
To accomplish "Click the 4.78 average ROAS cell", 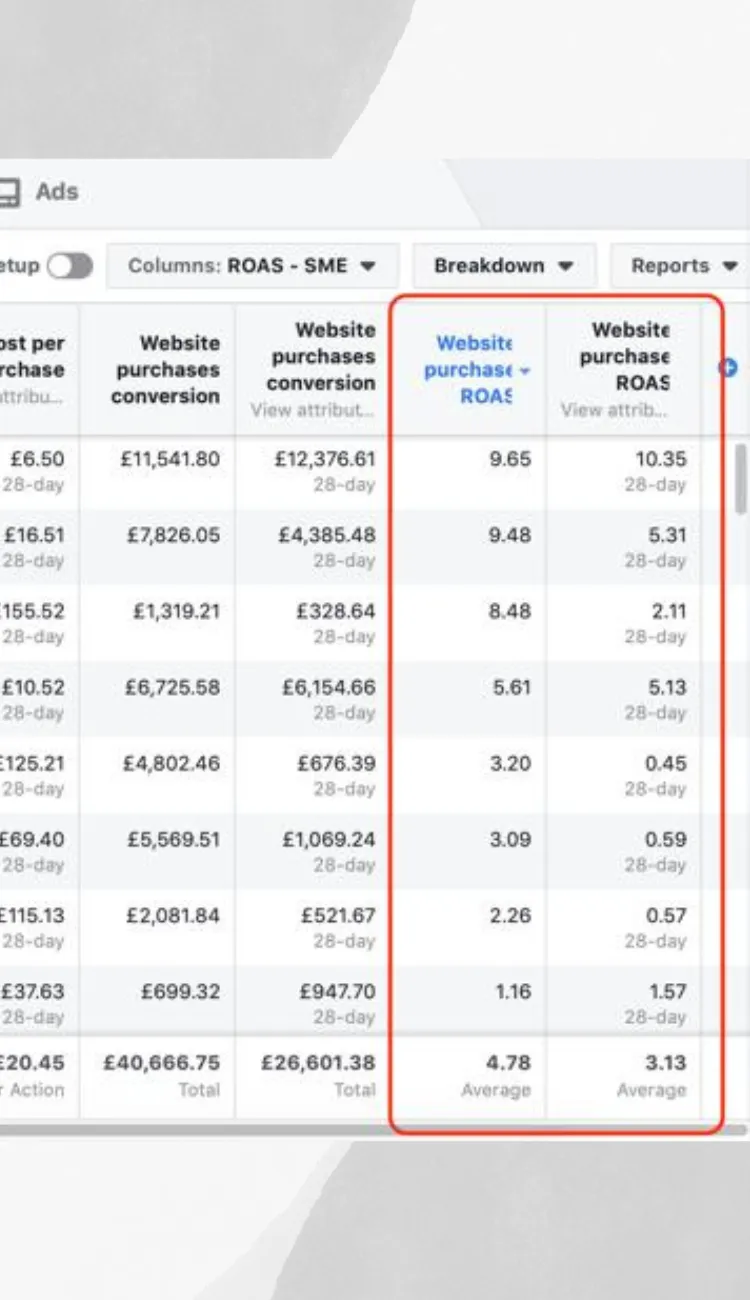I will (508, 1063).
